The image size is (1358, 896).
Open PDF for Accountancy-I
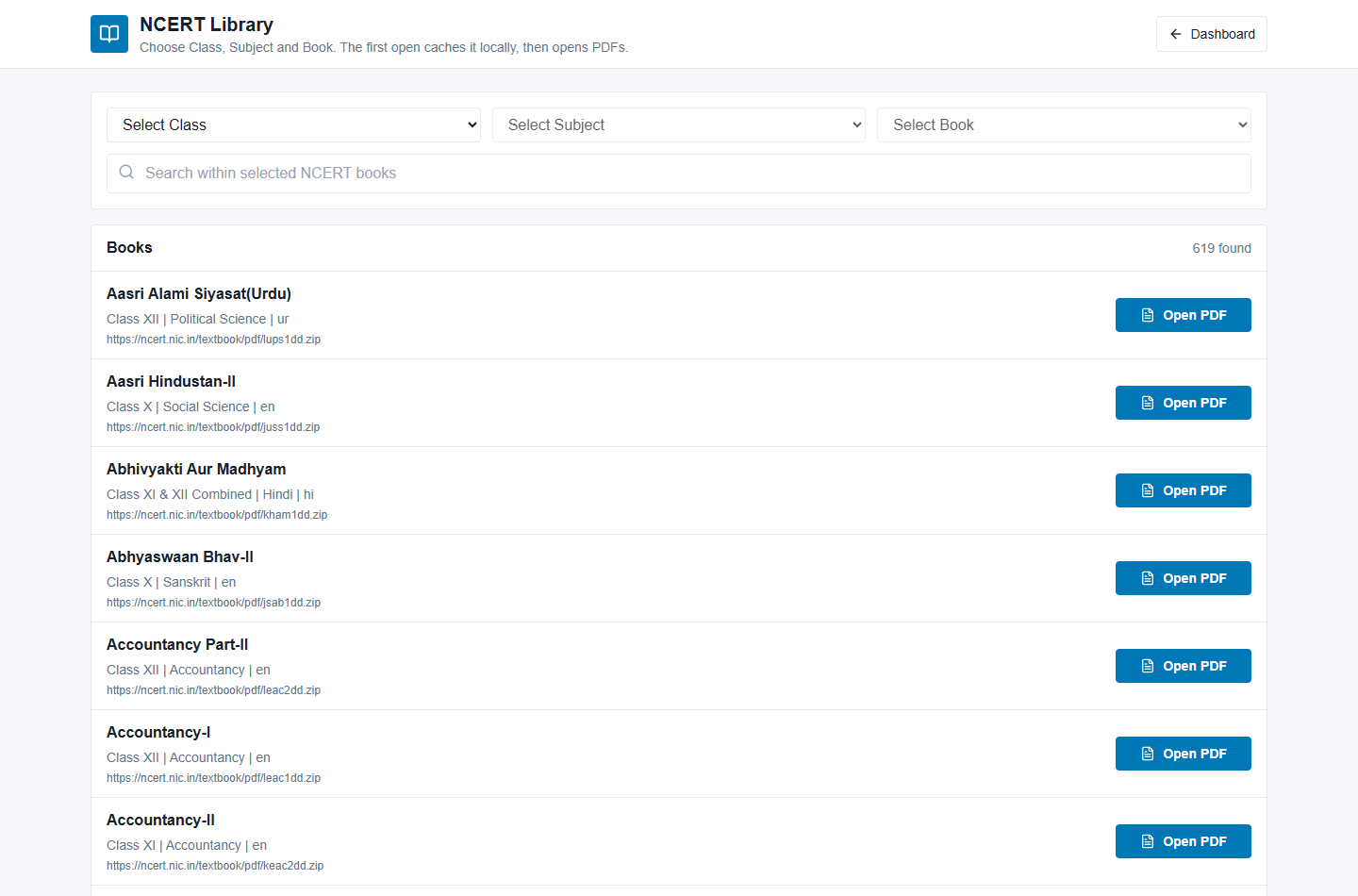click(x=1184, y=754)
